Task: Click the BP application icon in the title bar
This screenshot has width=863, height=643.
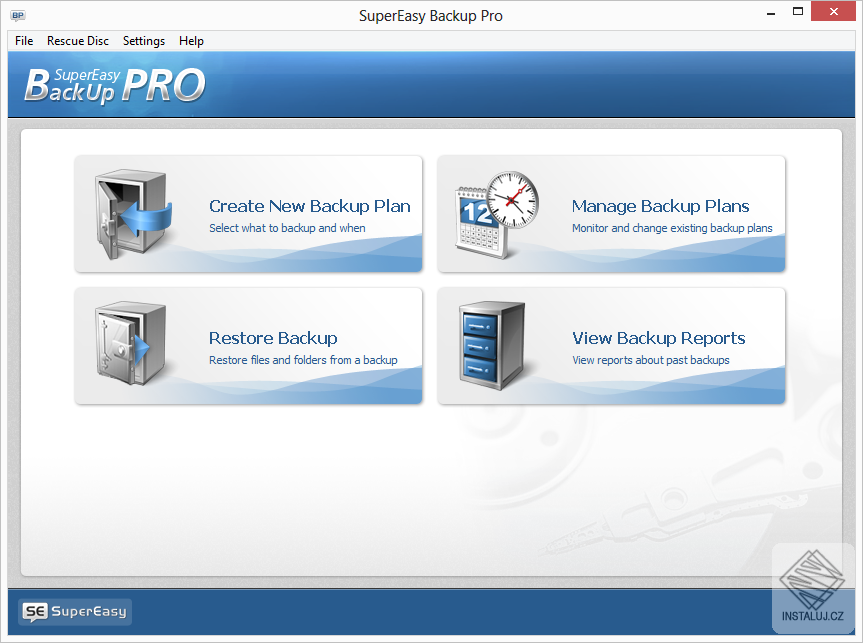Action: click(17, 15)
